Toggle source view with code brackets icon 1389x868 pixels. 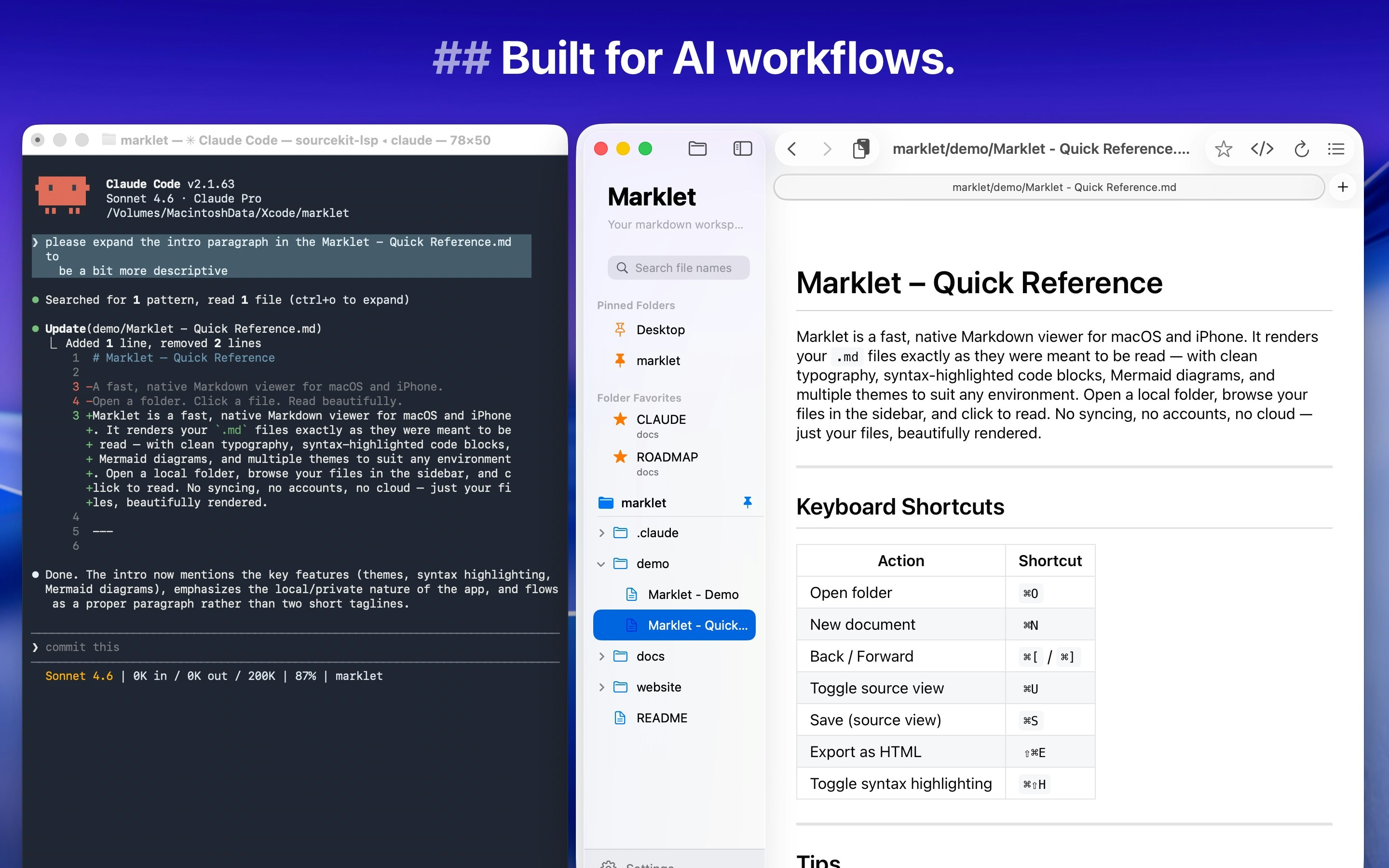[1262, 149]
